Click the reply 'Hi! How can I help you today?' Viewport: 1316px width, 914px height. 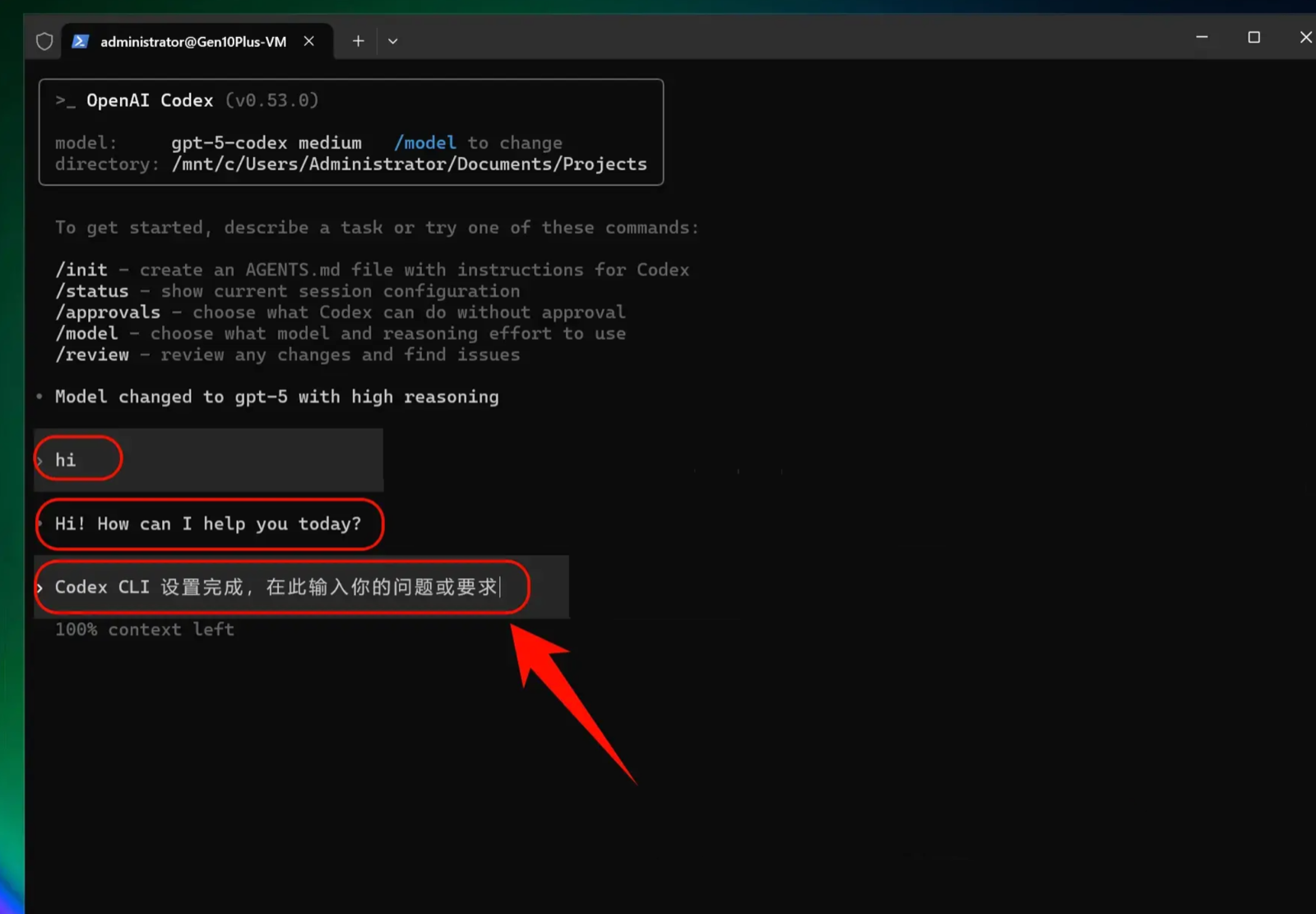[x=208, y=524]
